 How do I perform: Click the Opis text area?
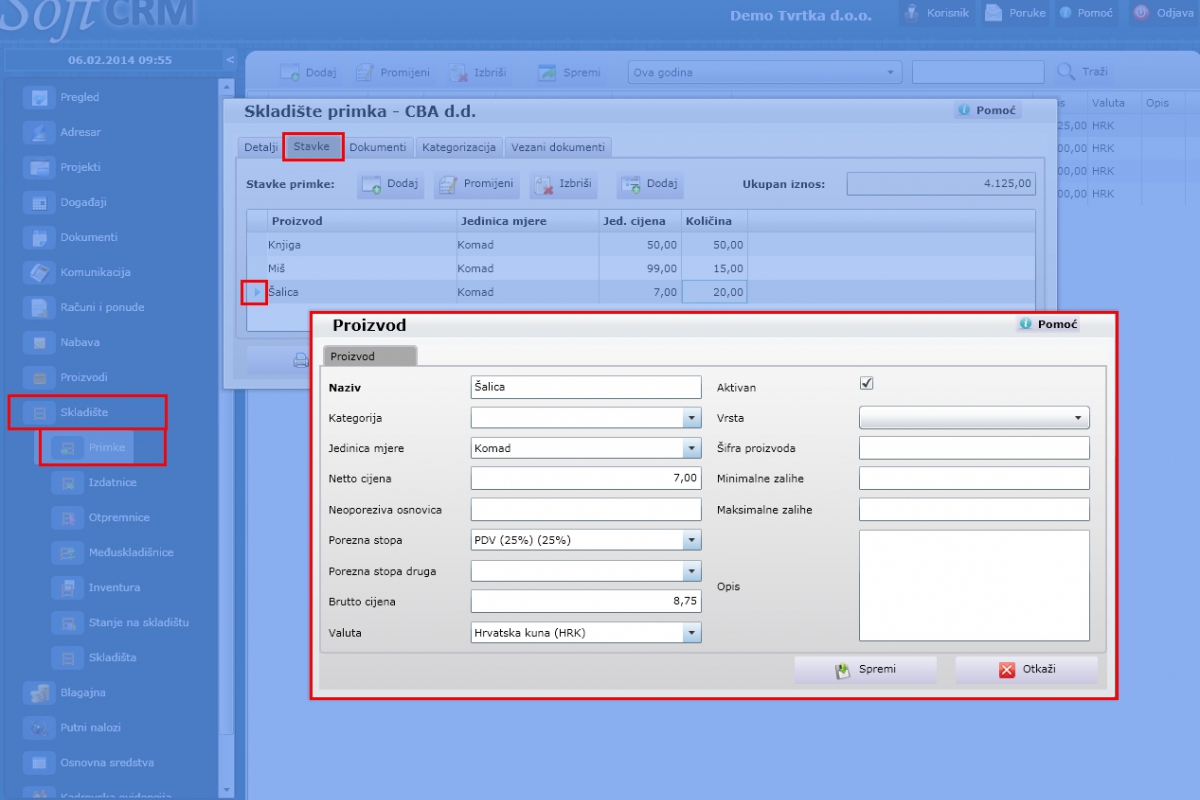point(974,586)
